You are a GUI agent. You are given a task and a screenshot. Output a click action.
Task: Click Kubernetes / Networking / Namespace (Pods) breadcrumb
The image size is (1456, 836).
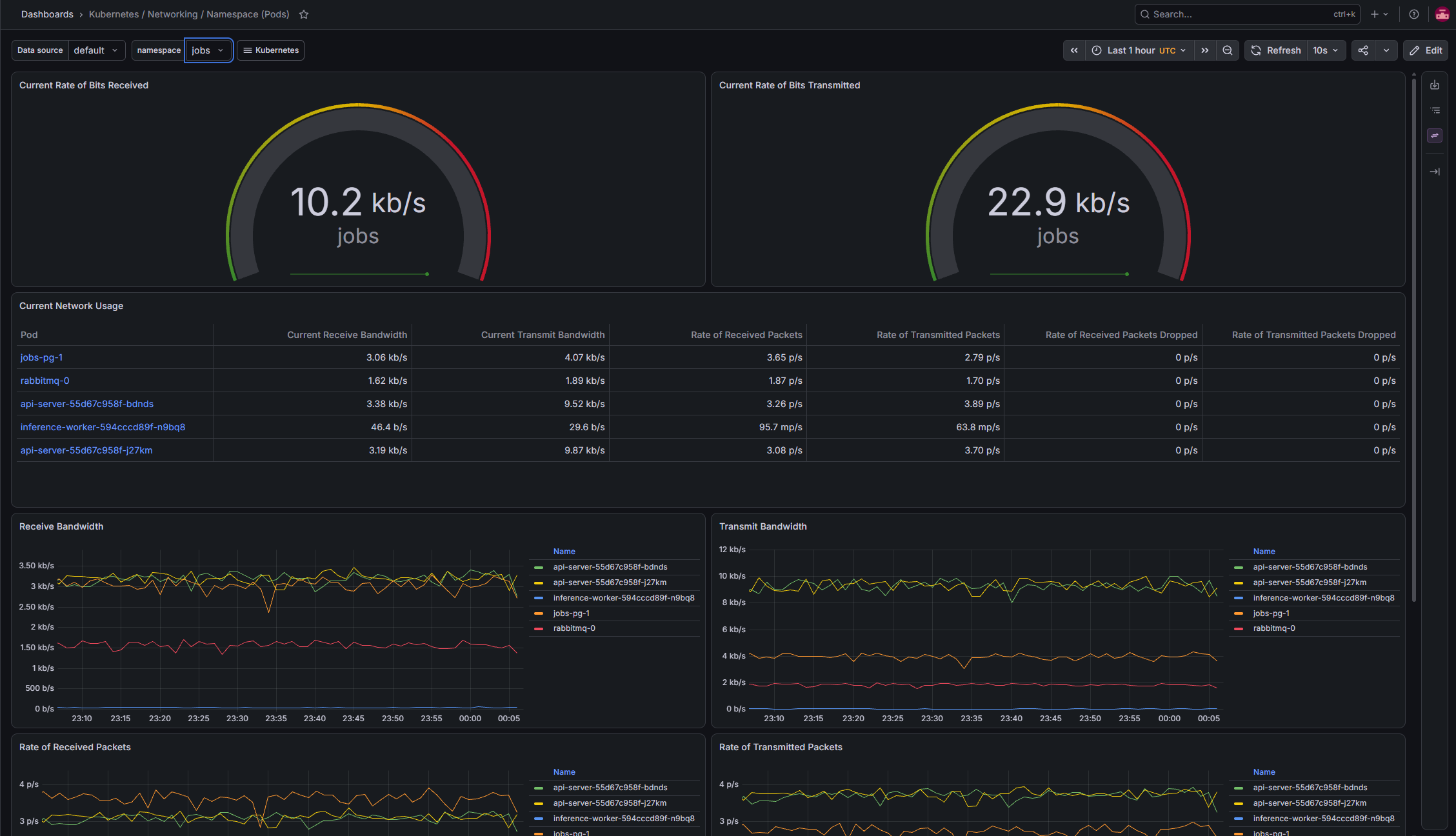(x=189, y=14)
